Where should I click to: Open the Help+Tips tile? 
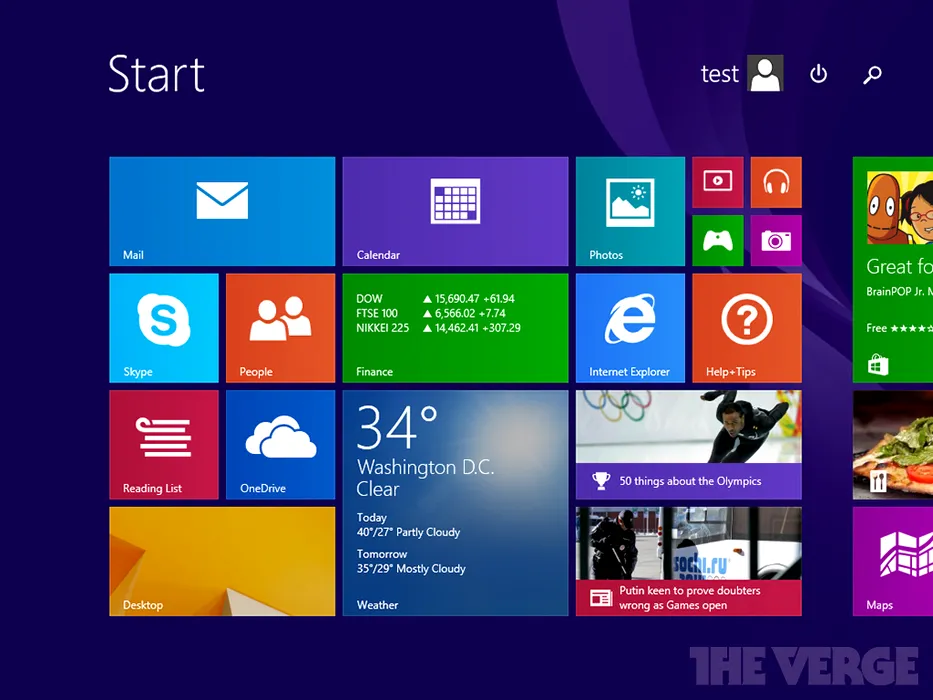point(746,327)
